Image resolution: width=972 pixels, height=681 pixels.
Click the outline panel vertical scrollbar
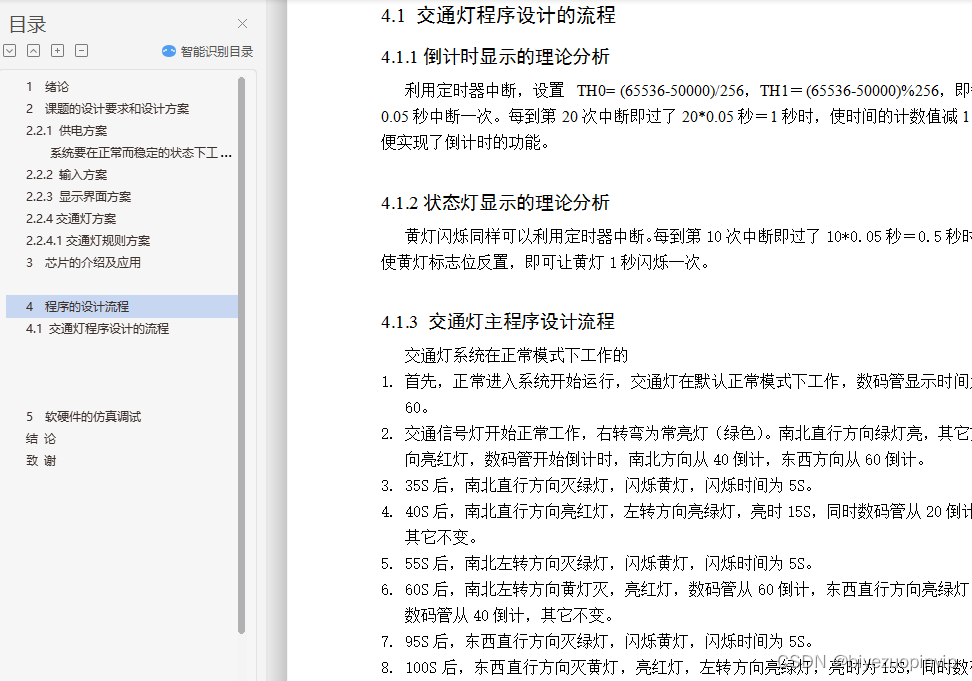(242, 354)
